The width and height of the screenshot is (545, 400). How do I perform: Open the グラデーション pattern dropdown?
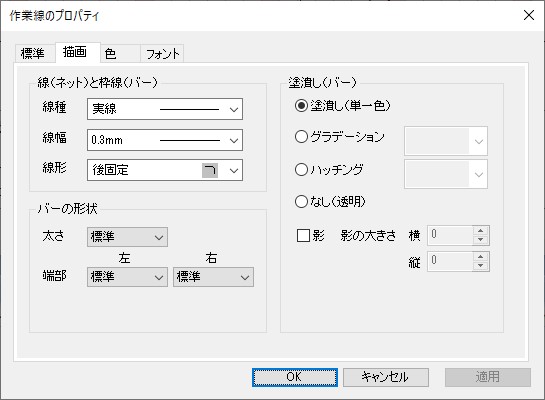[x=446, y=141]
